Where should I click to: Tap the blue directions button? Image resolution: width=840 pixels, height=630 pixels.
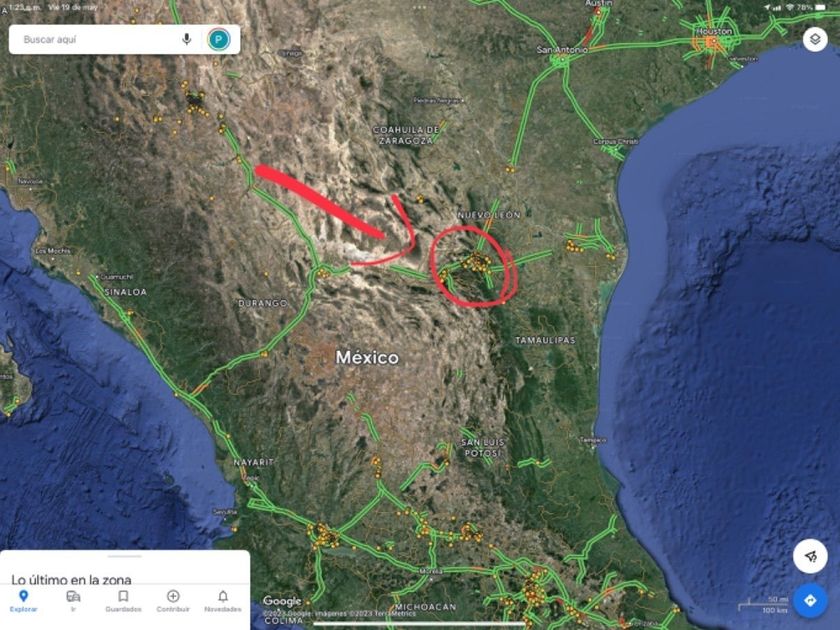click(x=810, y=600)
